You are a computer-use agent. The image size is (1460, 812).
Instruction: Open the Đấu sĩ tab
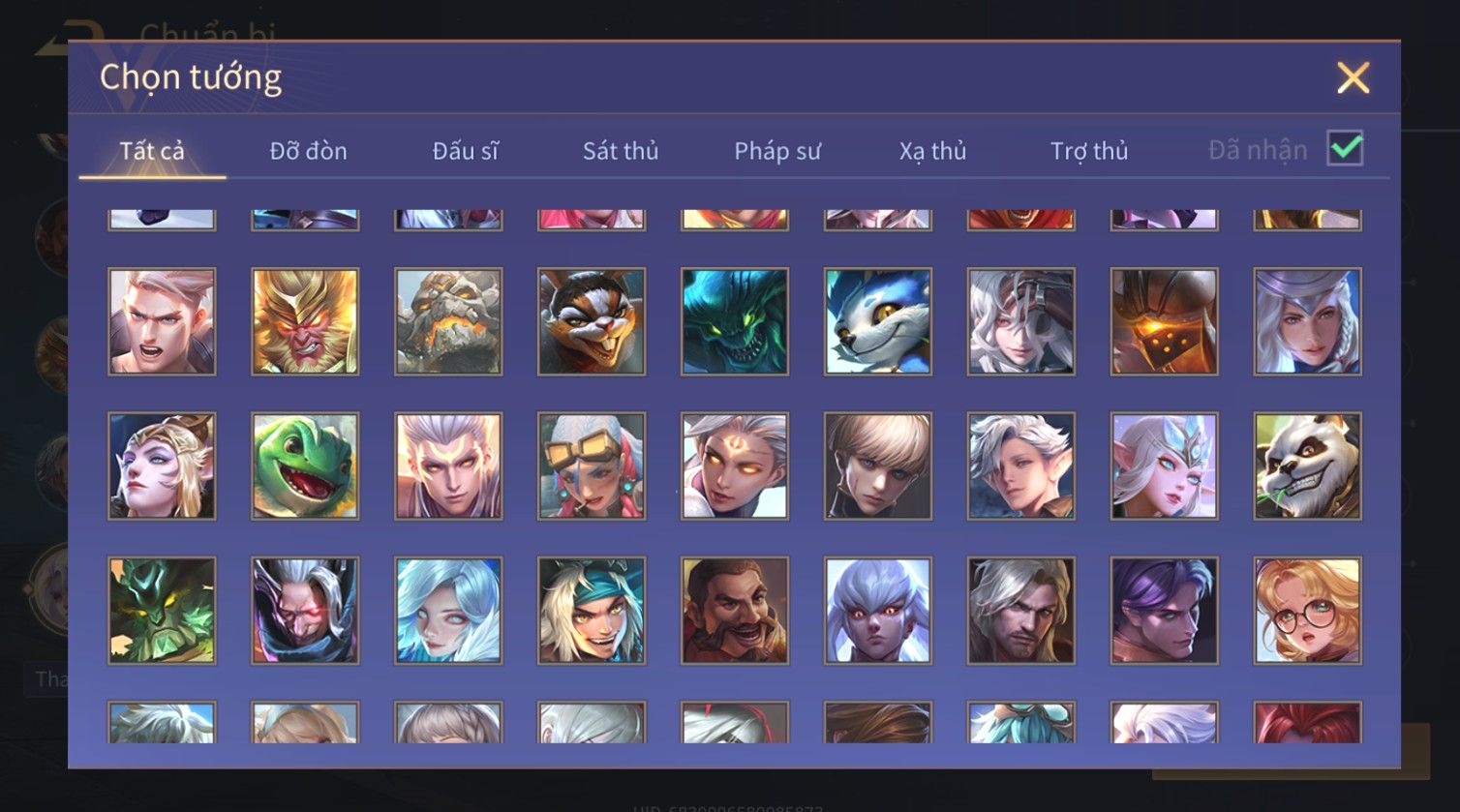pyautogui.click(x=465, y=151)
